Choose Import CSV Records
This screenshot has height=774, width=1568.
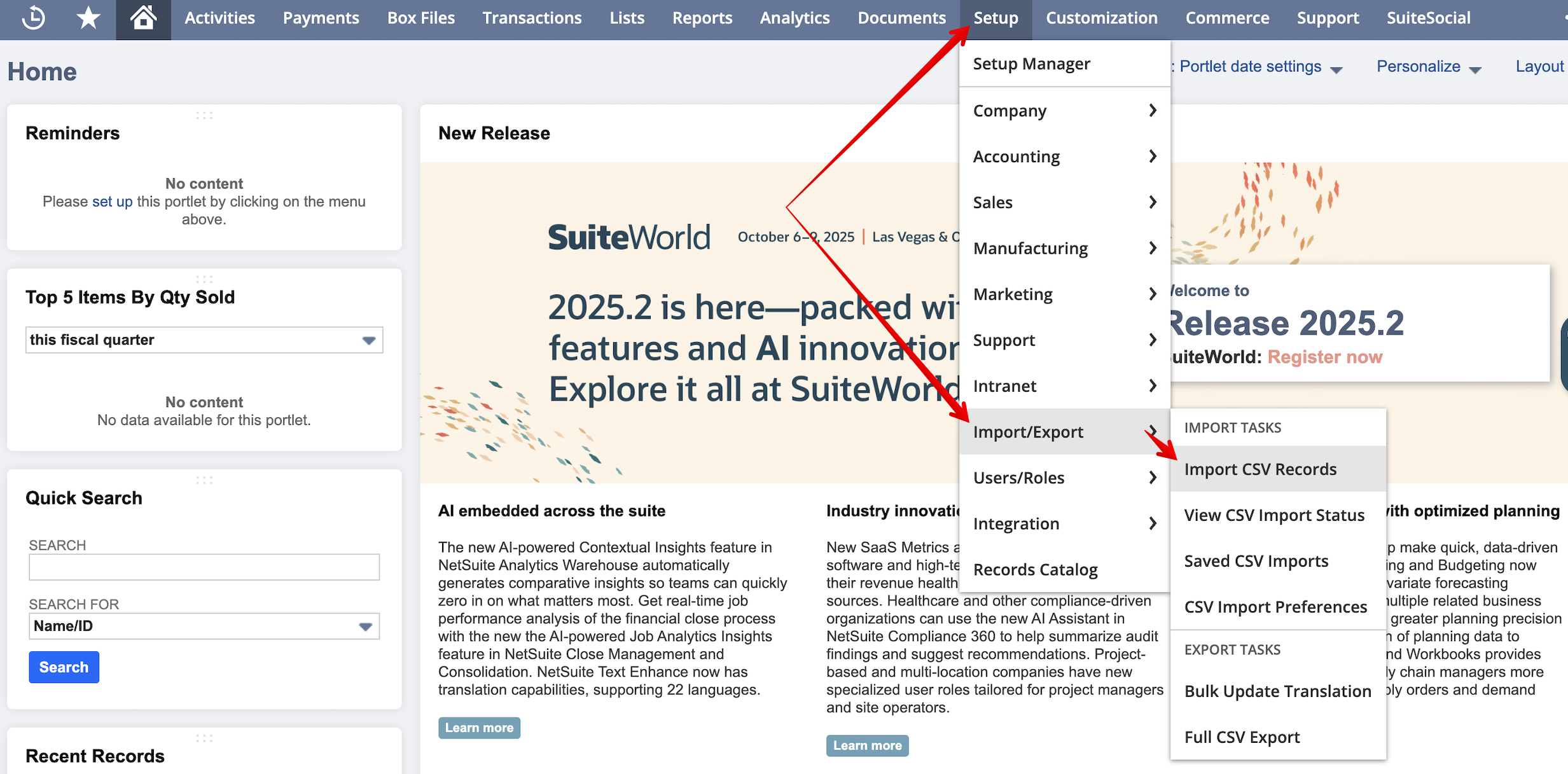click(x=1278, y=469)
